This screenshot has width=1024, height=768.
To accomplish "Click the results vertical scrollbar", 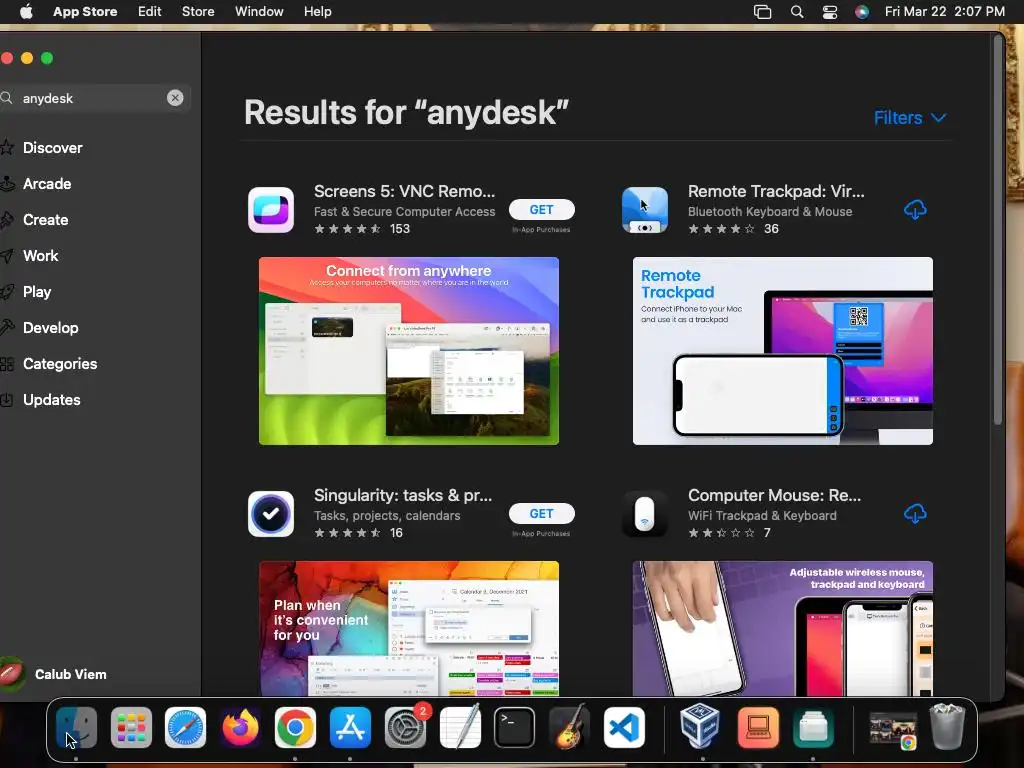I will (997, 231).
